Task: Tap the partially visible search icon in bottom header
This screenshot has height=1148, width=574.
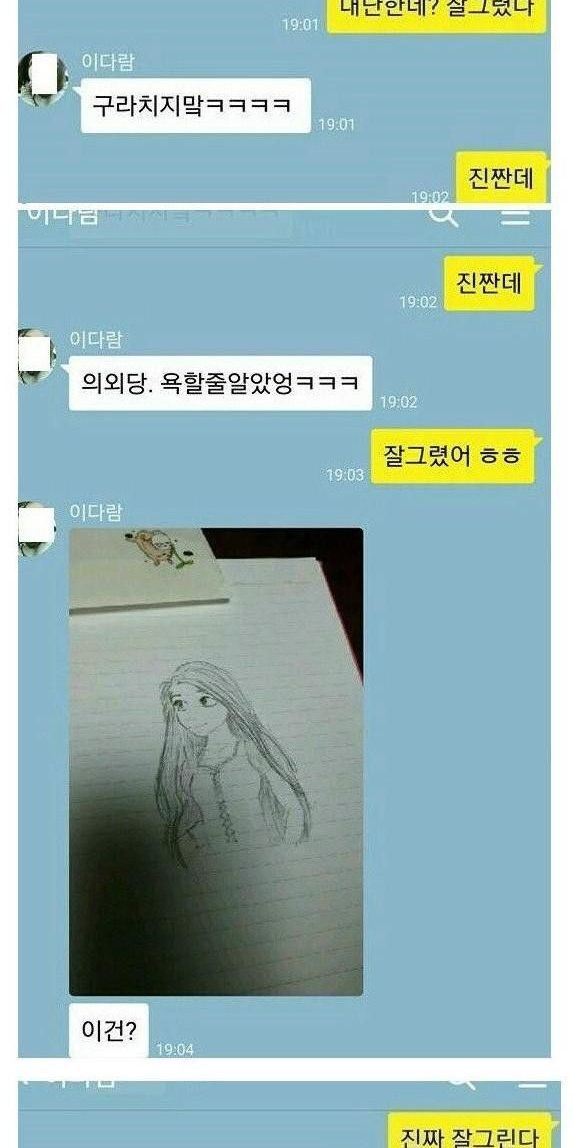Action: pyautogui.click(x=461, y=1081)
